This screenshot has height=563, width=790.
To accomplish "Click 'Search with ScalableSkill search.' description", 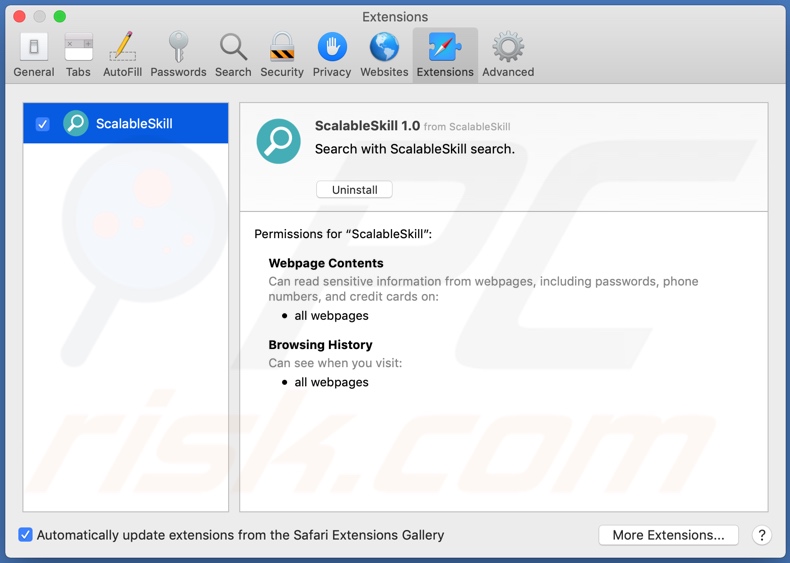I will click(x=415, y=149).
